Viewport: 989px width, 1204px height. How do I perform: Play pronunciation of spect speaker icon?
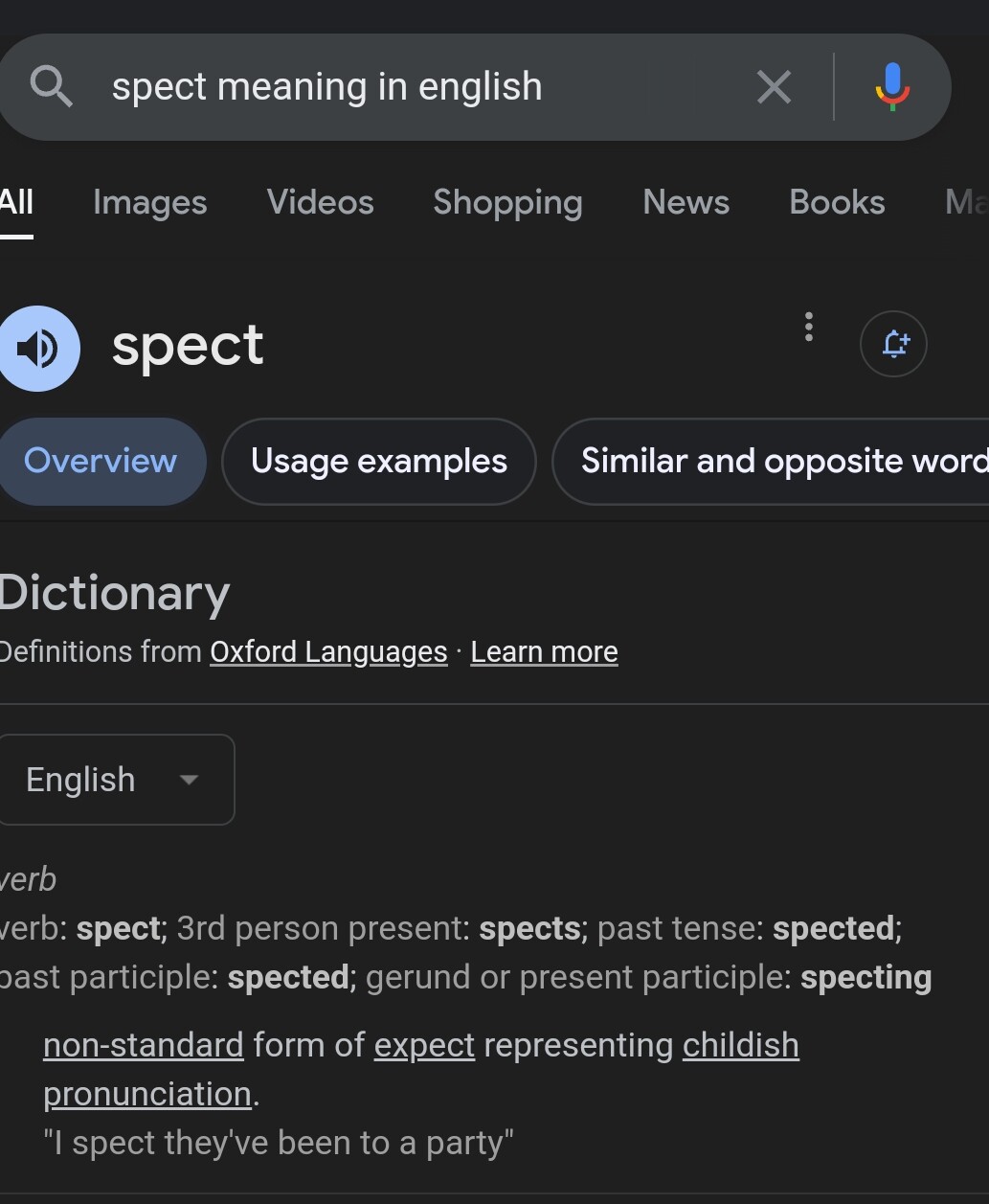point(38,349)
